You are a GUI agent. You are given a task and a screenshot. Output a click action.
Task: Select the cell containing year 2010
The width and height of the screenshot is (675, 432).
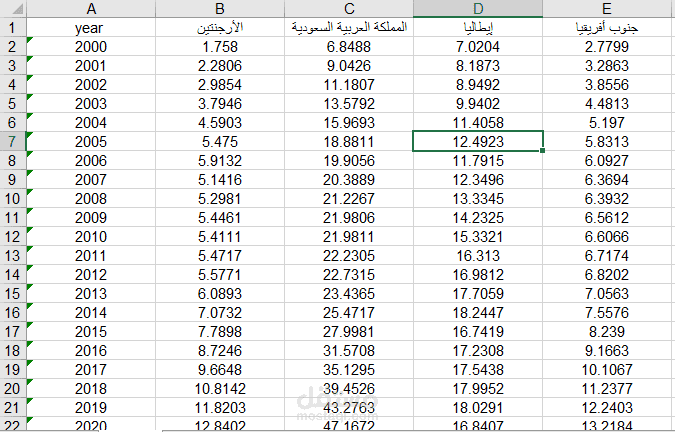click(91, 237)
